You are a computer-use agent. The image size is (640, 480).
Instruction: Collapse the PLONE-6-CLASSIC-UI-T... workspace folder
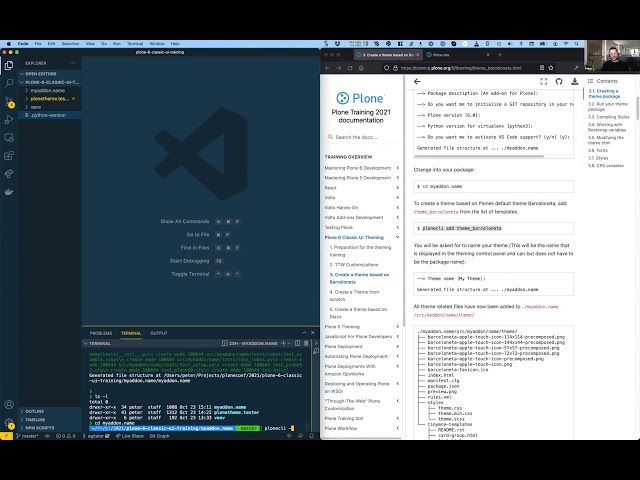(x=50, y=82)
